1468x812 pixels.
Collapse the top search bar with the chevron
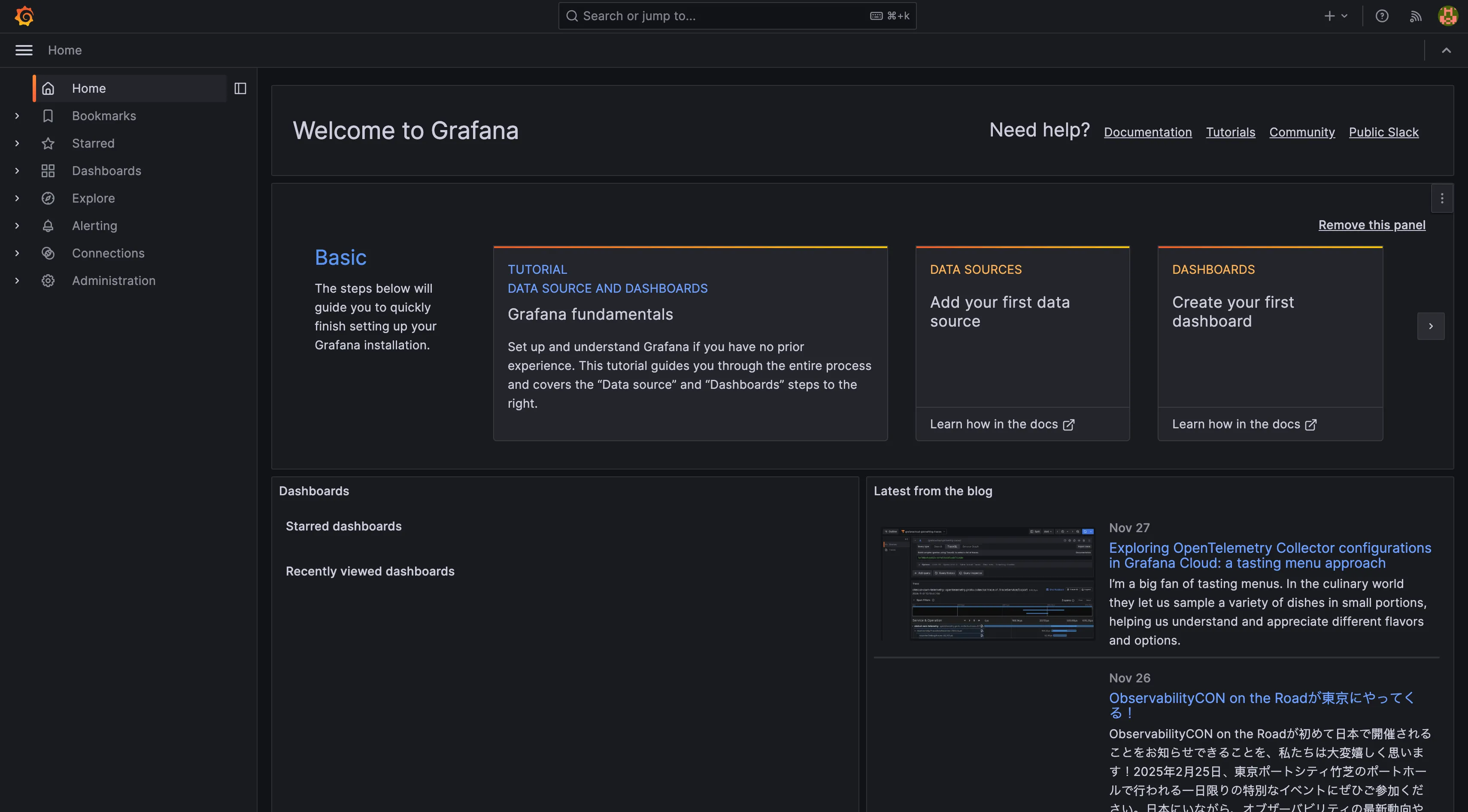pos(1447,50)
